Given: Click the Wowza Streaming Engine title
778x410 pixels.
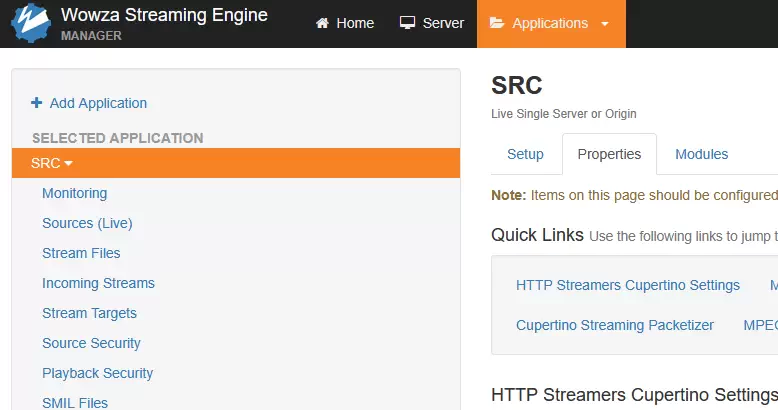Looking at the screenshot, I should click(x=164, y=15).
